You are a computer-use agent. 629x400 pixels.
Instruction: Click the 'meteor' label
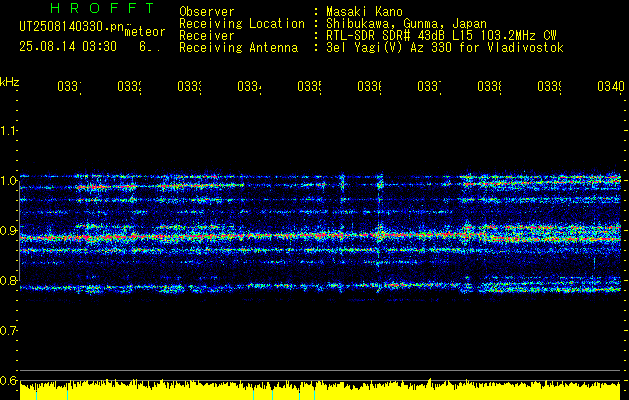[145, 32]
